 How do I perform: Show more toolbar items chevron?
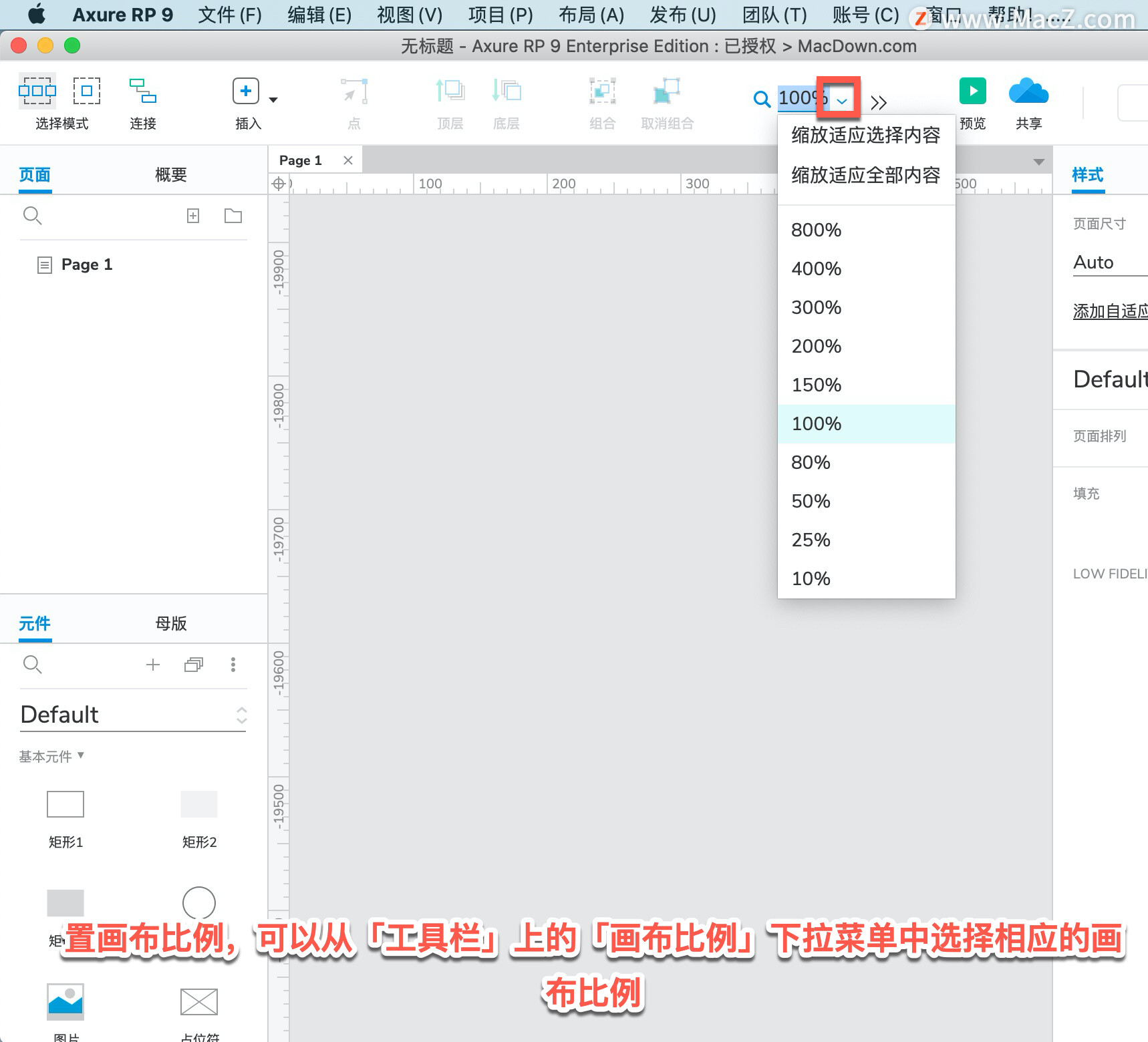tap(879, 102)
